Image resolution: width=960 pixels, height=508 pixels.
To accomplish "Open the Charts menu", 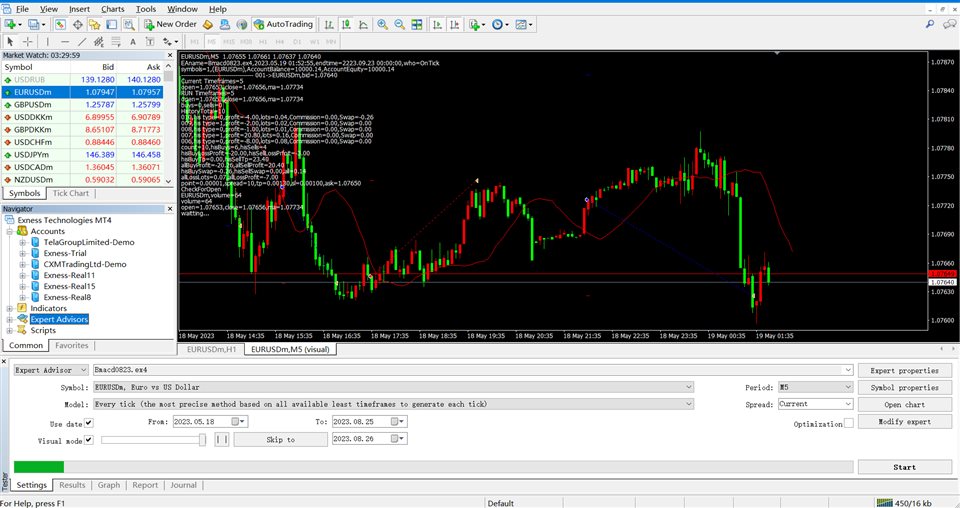I will [113, 9].
